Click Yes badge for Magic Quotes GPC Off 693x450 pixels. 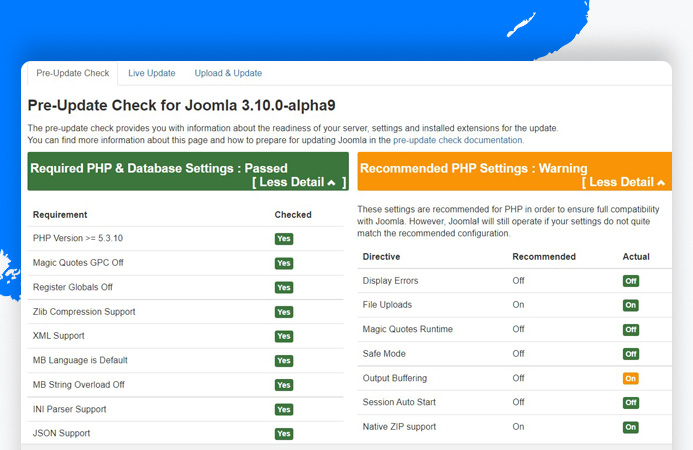tap(284, 263)
